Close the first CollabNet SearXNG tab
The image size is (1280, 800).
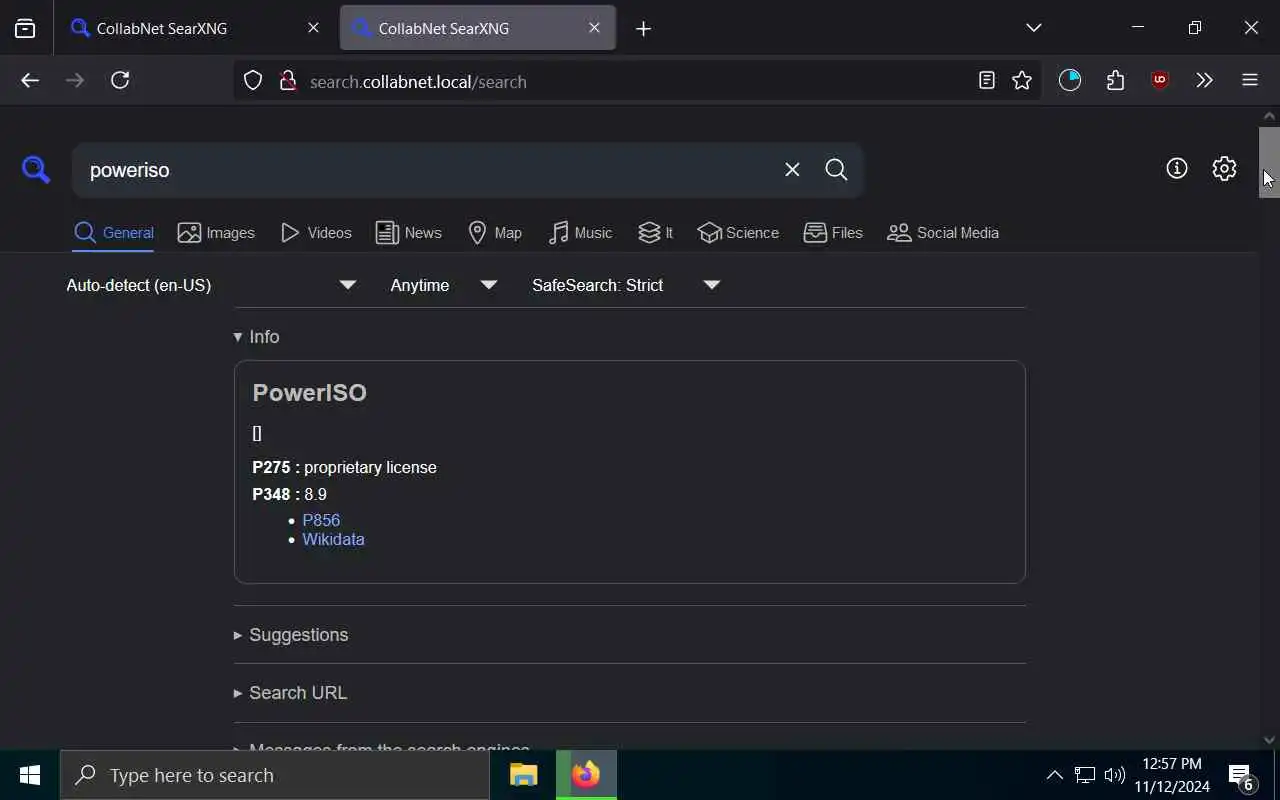click(313, 28)
